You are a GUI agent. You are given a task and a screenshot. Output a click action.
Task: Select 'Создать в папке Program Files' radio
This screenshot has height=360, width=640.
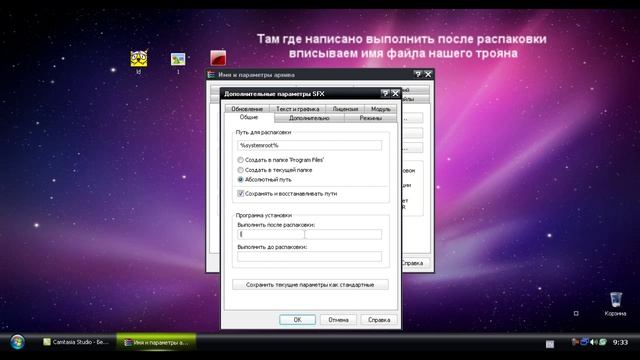(x=240, y=160)
